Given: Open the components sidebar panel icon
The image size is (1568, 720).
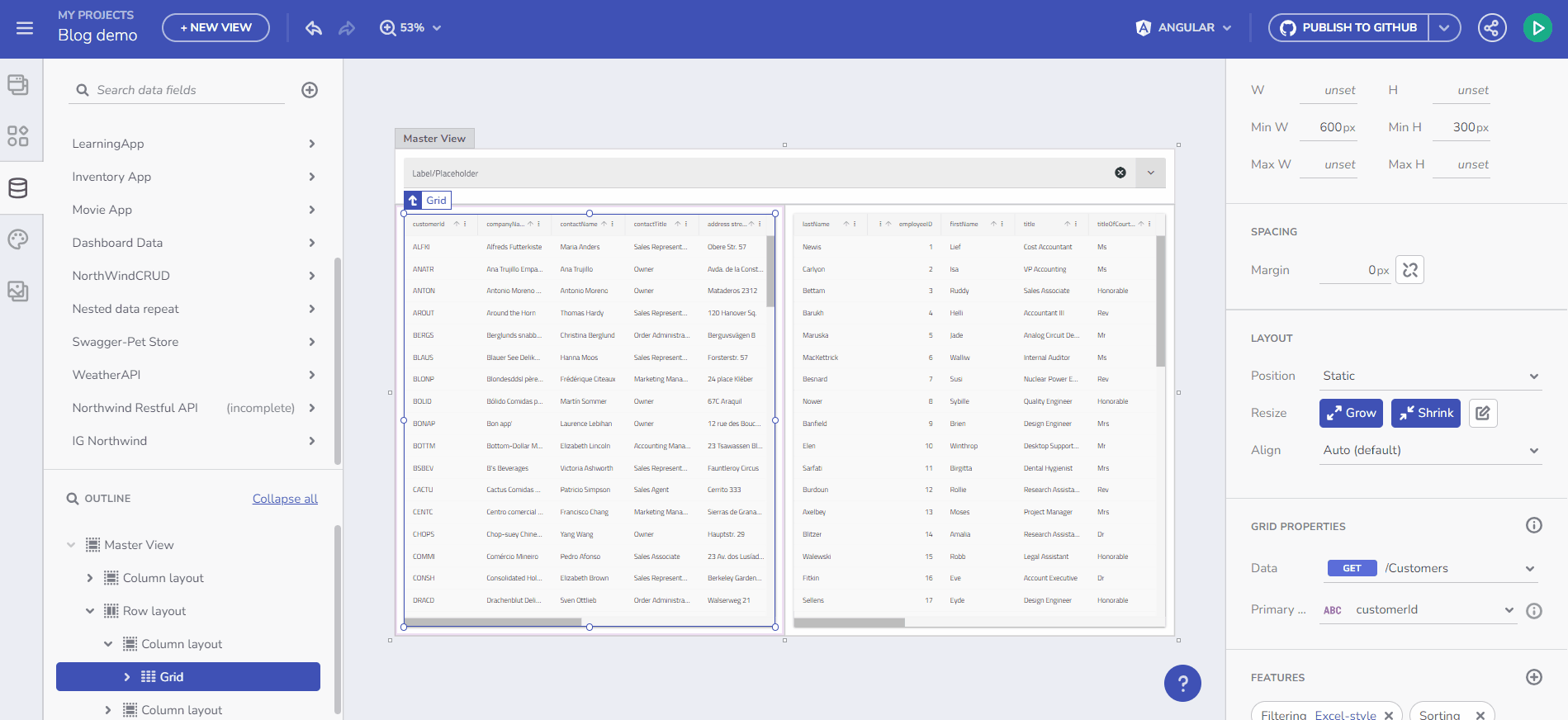Looking at the screenshot, I should point(18,135).
